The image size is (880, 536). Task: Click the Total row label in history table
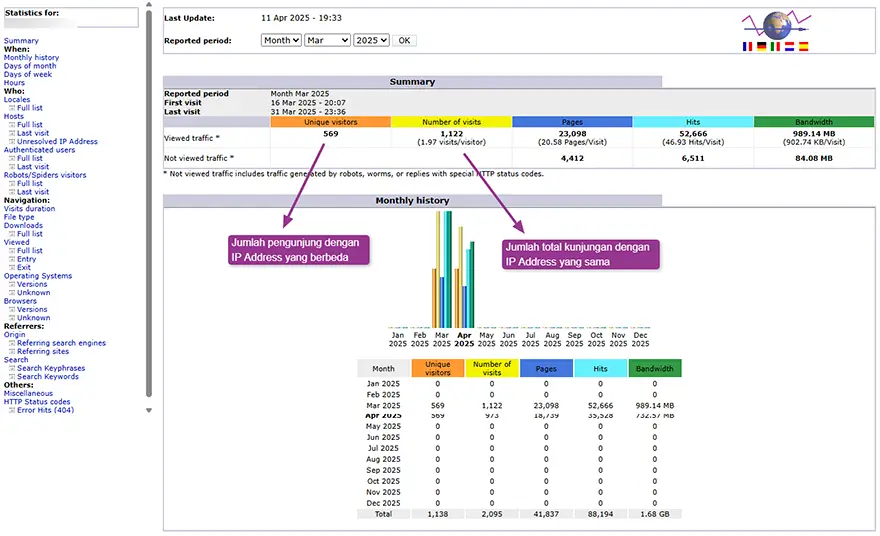coord(383,514)
